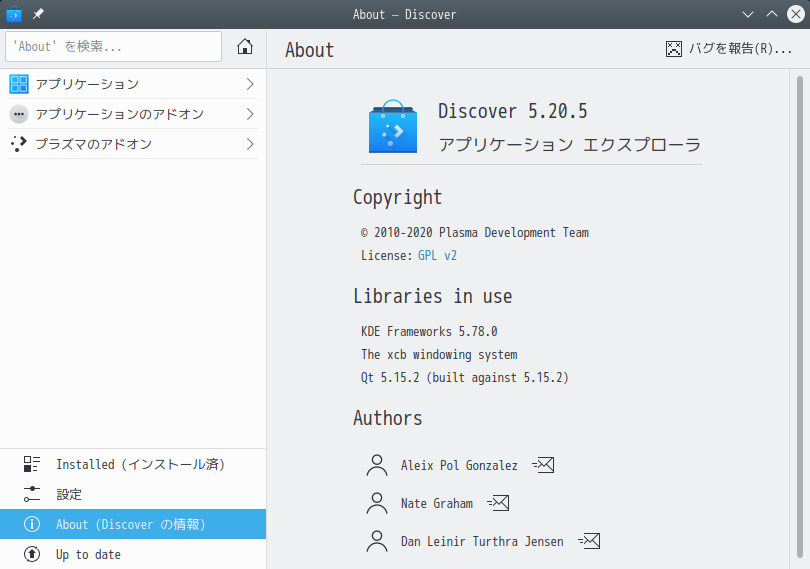The height and width of the screenshot is (569, 810).
Task: Click the settings sliders icon
Action: click(32, 494)
